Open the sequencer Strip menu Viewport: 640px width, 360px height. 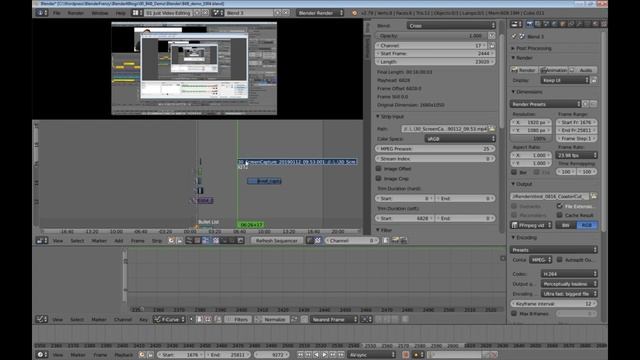click(157, 241)
